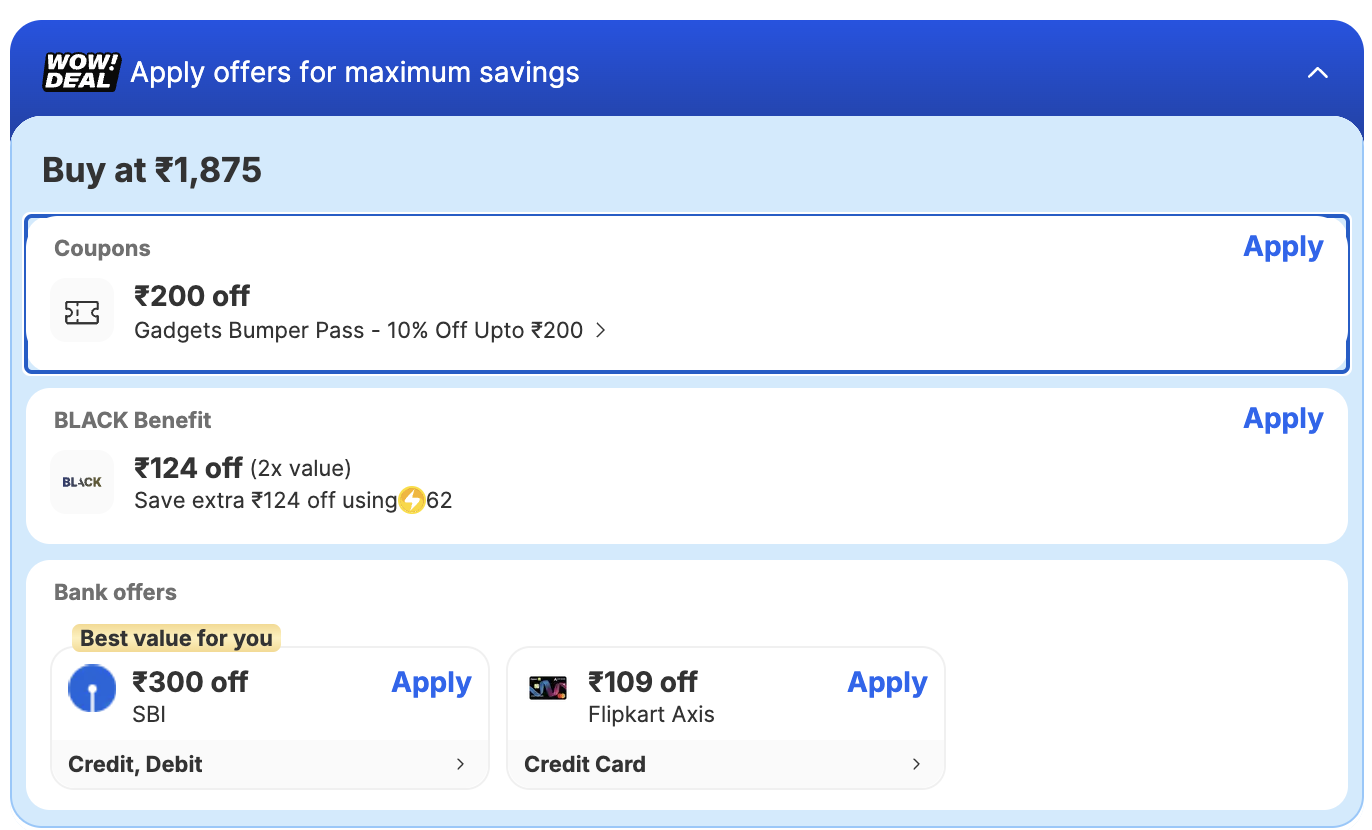Click the coupon ticket icon
Viewport: 1372px width, 830px height.
coord(82,313)
